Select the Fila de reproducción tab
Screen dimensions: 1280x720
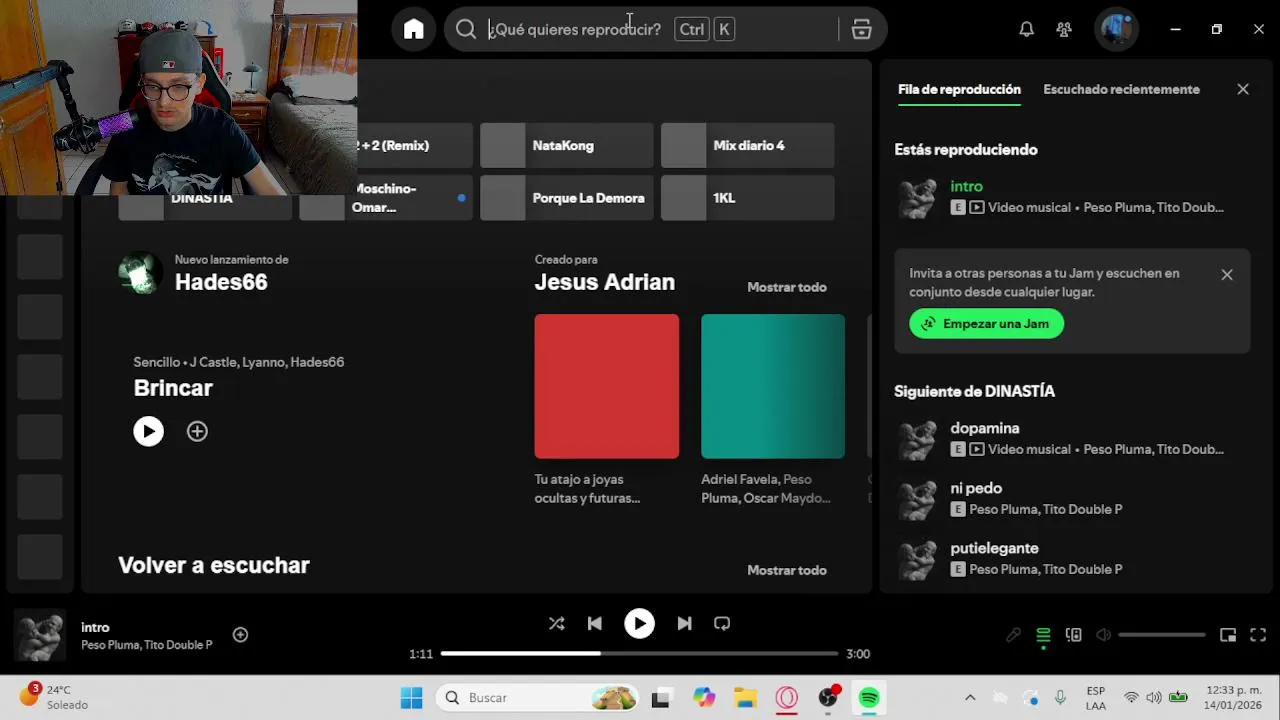tap(959, 89)
